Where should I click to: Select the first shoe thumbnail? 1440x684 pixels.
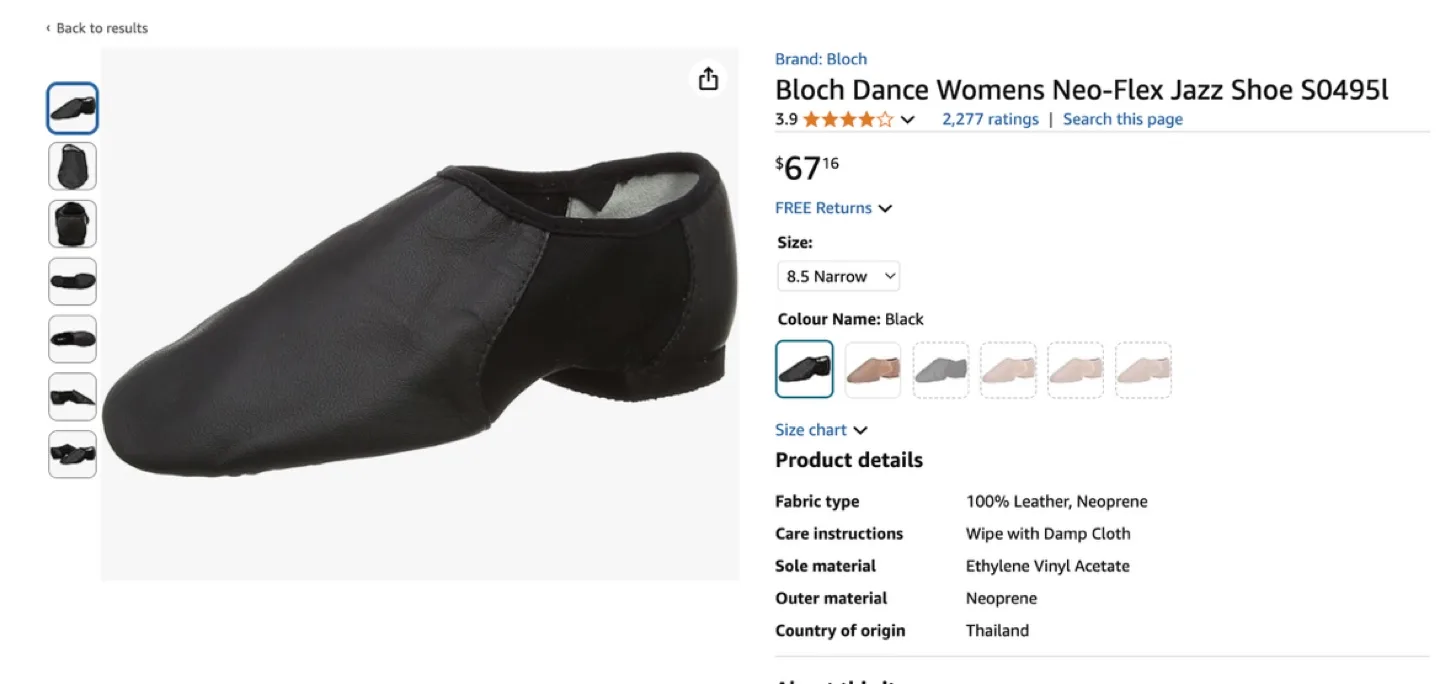(72, 107)
